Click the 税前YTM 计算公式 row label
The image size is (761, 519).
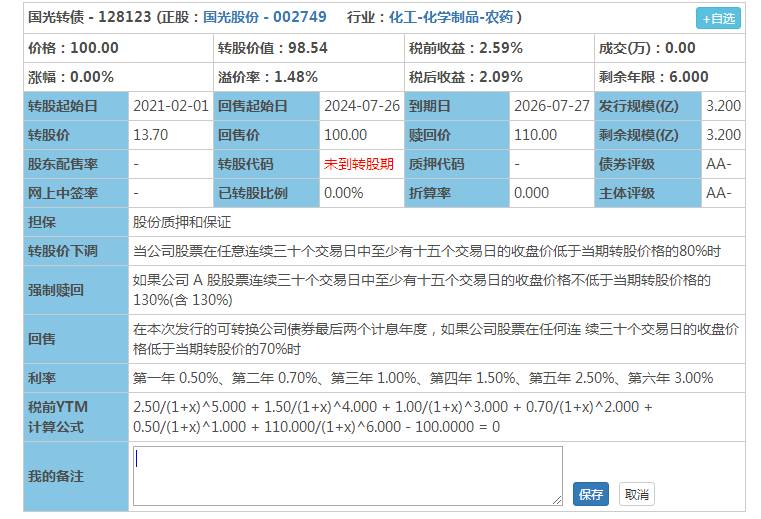pos(76,417)
